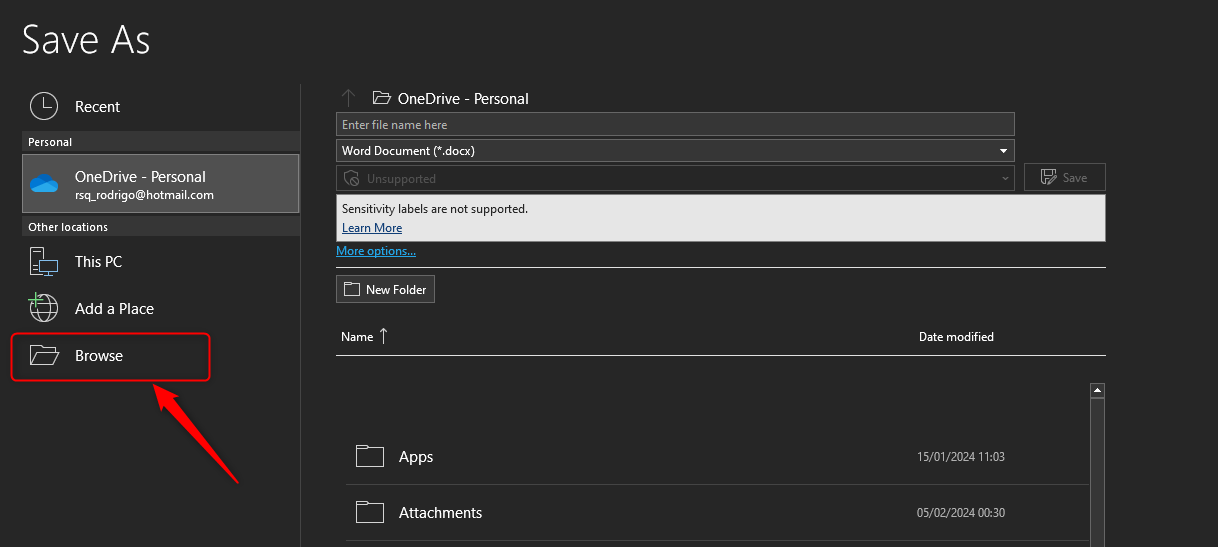Viewport: 1218px width, 547px height.
Task: Click the unsupported sensitivity shield icon
Action: click(x=351, y=178)
